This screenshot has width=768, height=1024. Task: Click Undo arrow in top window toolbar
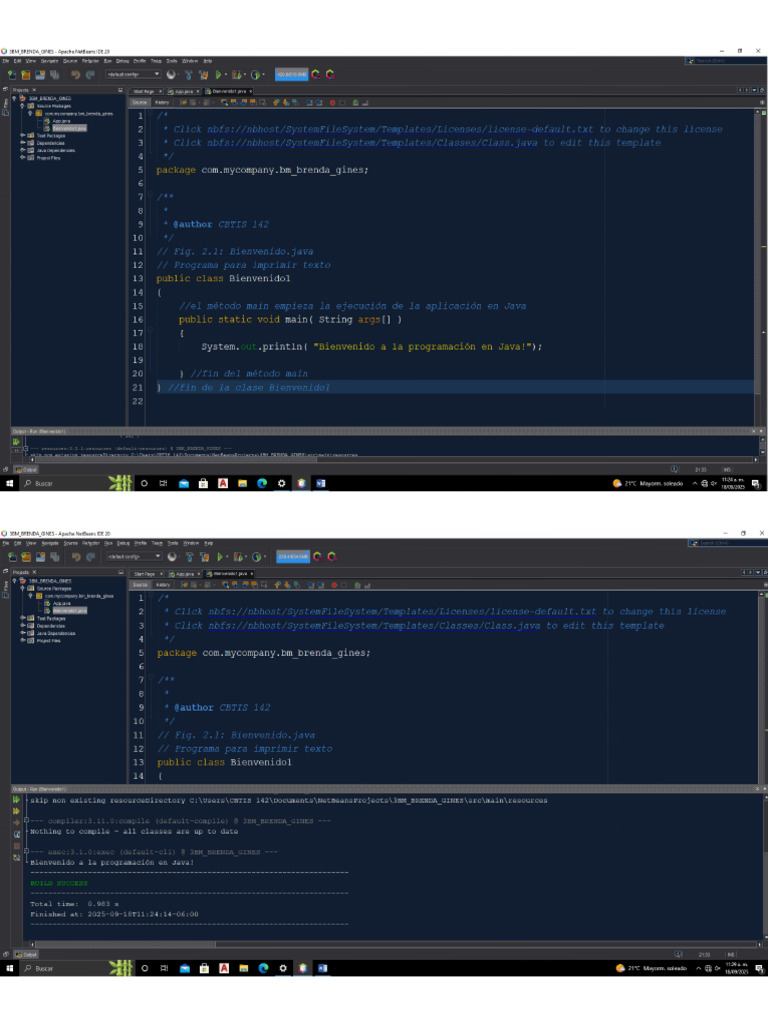pyautogui.click(x=75, y=74)
